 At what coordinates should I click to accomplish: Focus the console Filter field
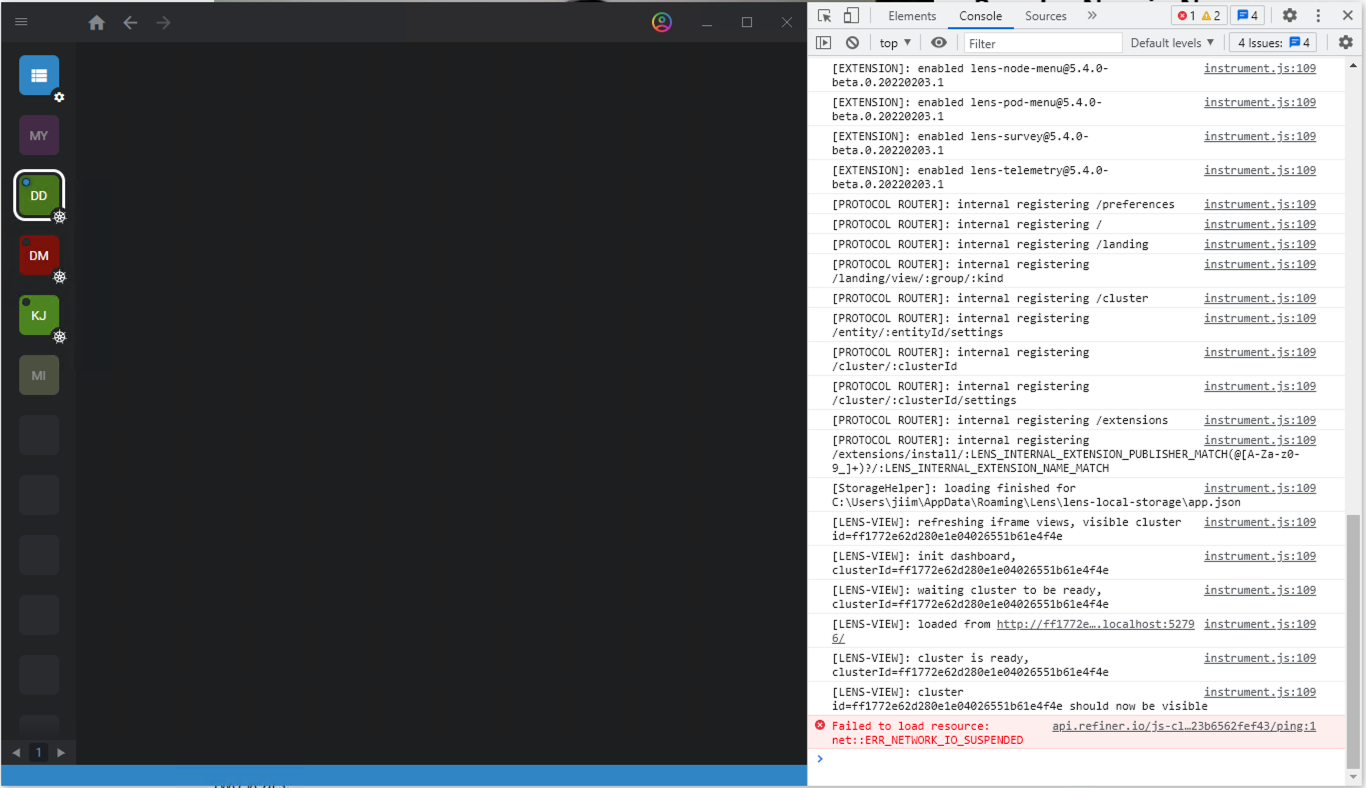[1043, 43]
